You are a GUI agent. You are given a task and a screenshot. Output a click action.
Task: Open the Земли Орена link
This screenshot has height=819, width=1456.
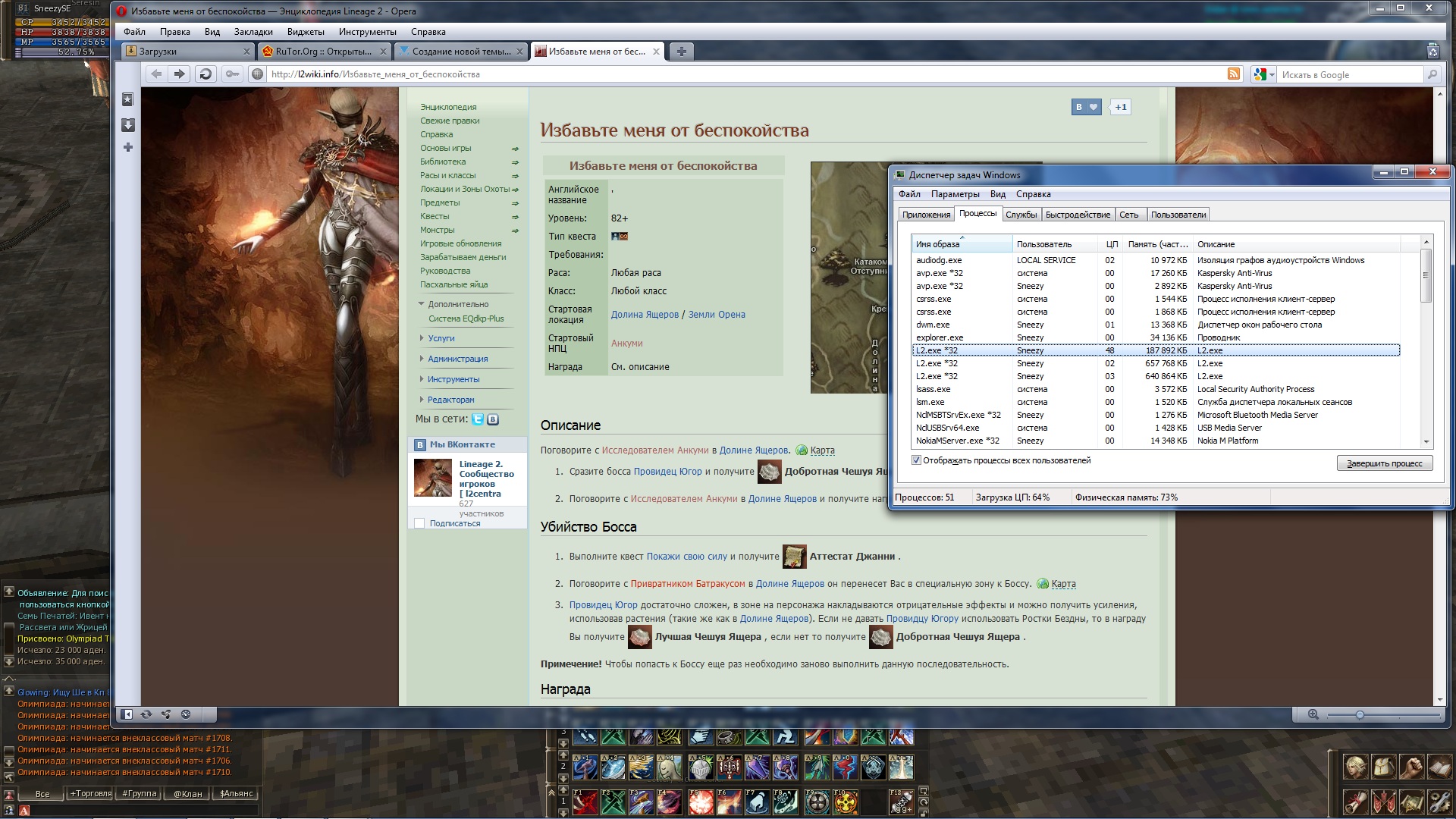pos(717,315)
